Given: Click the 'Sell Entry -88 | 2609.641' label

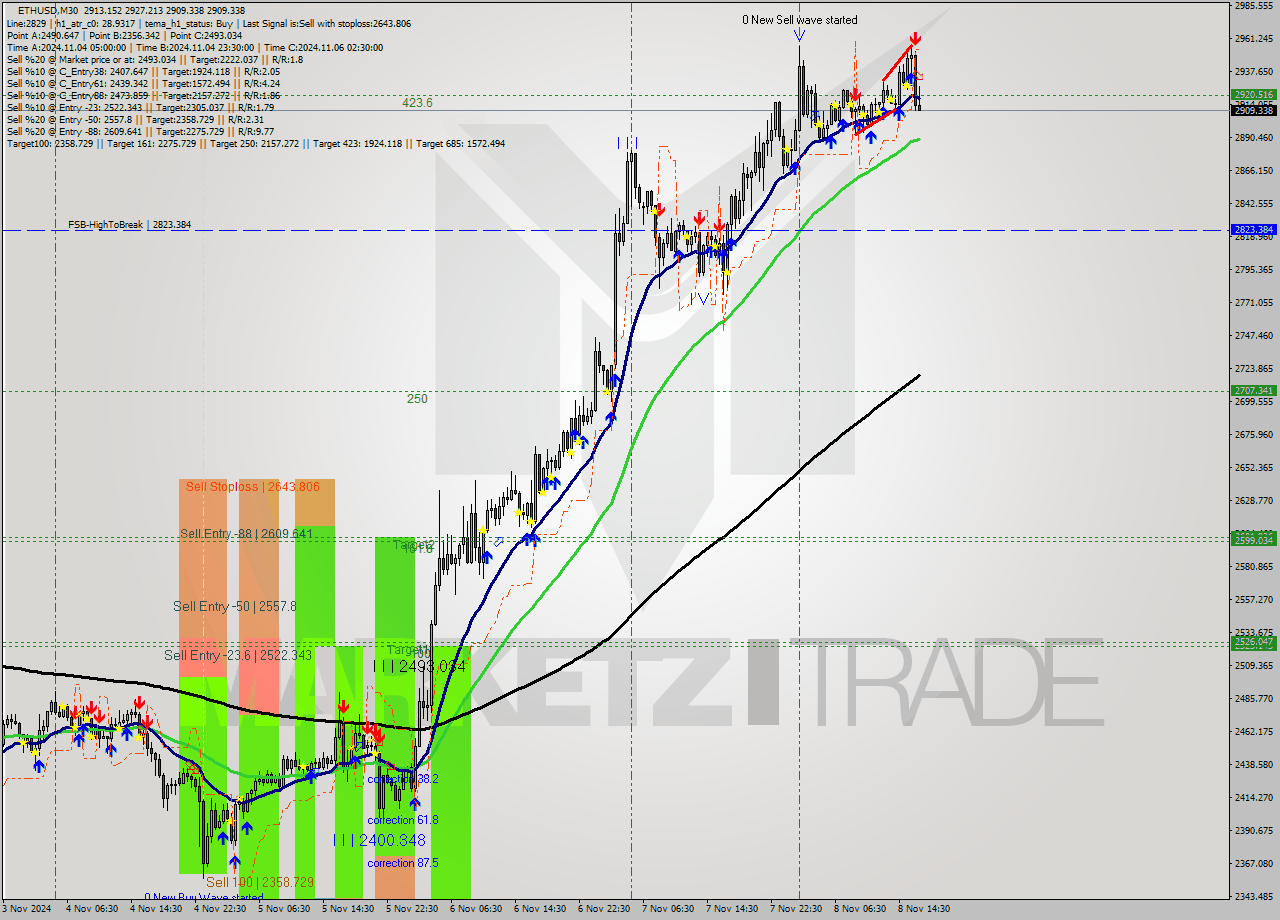Looking at the screenshot, I should coord(246,534).
